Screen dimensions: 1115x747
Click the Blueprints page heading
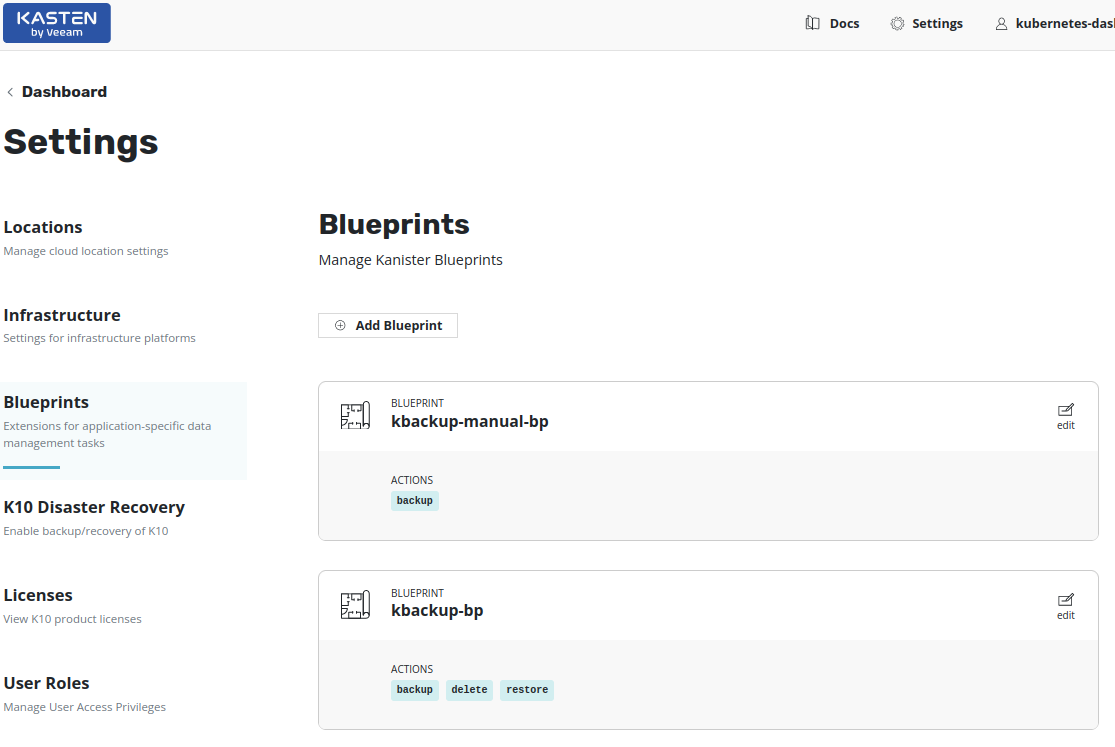pos(394,225)
